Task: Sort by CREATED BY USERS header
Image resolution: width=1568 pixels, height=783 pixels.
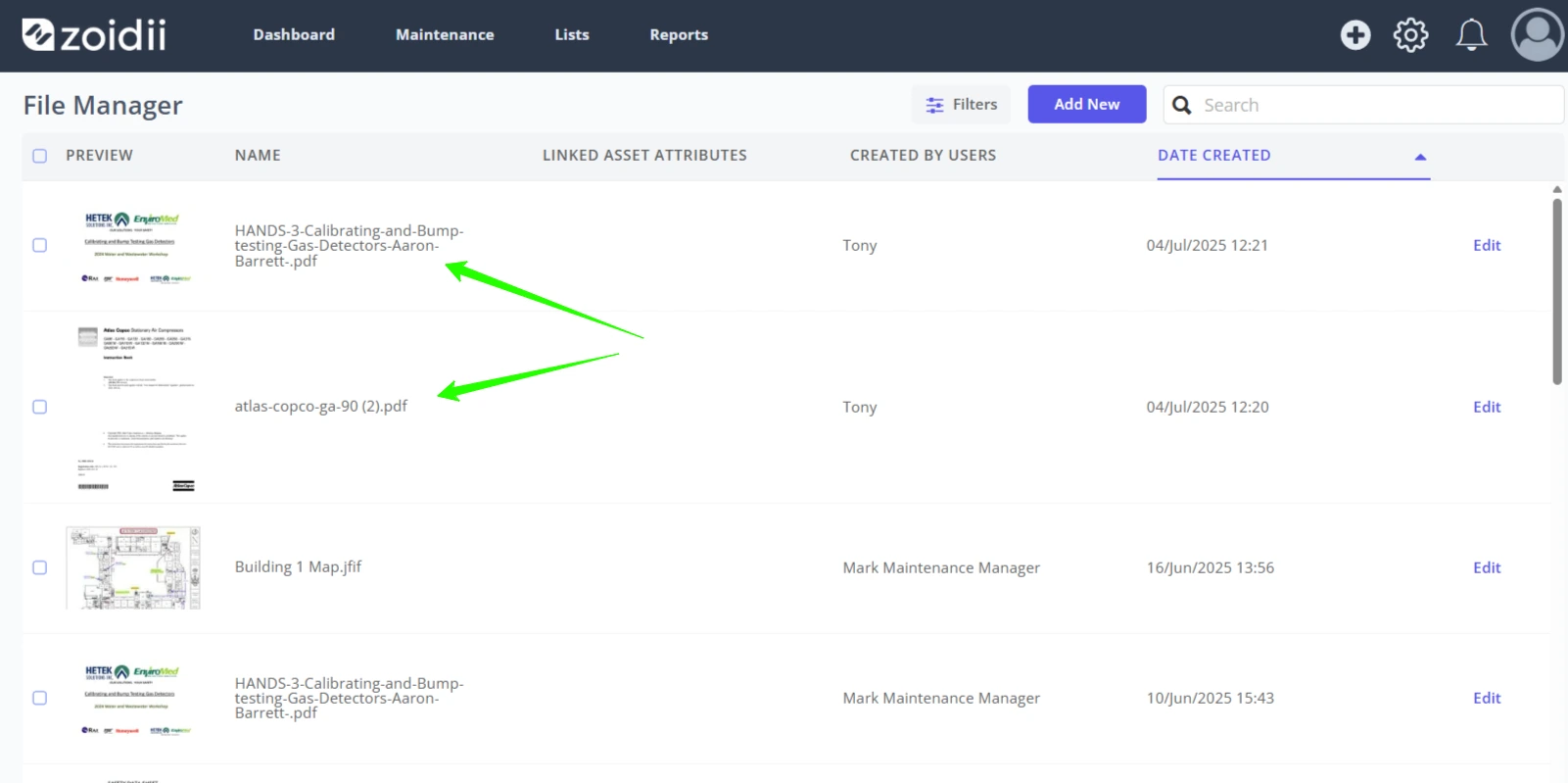Action: pos(923,155)
